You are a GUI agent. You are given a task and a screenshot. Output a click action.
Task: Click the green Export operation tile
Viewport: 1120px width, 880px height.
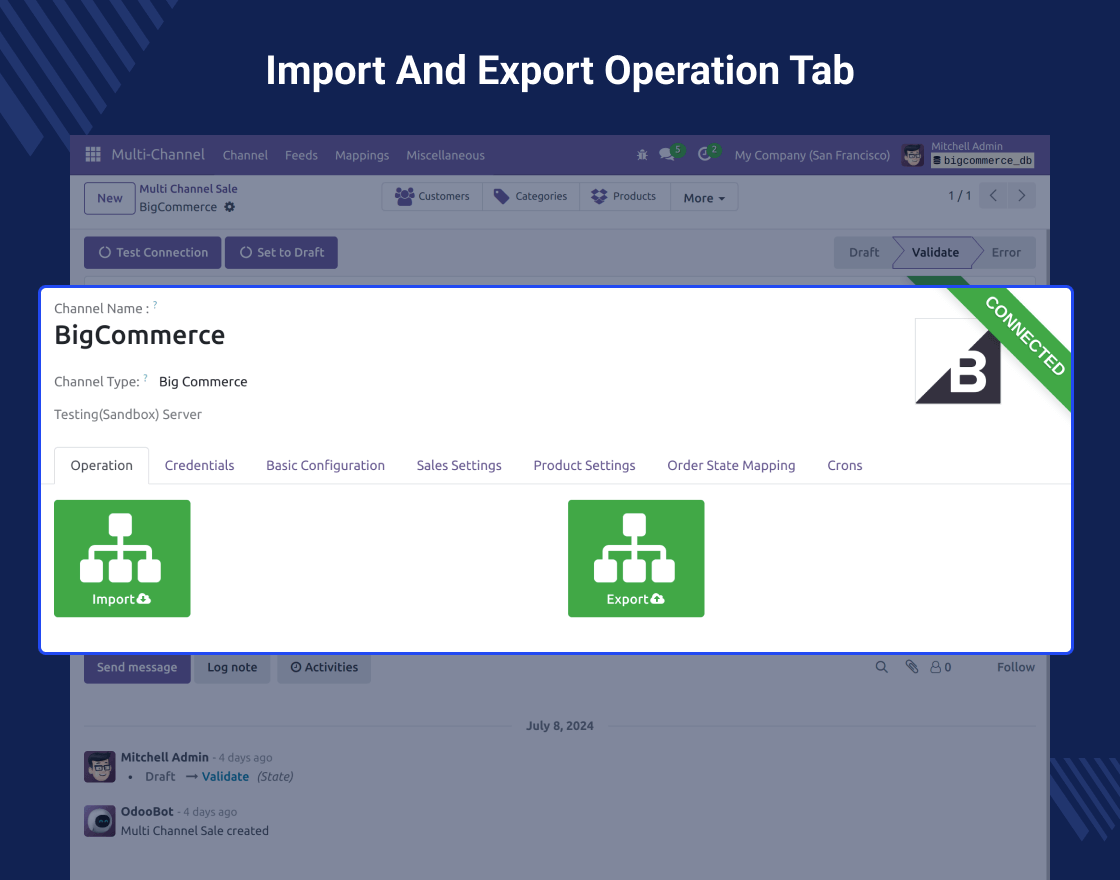(x=636, y=559)
